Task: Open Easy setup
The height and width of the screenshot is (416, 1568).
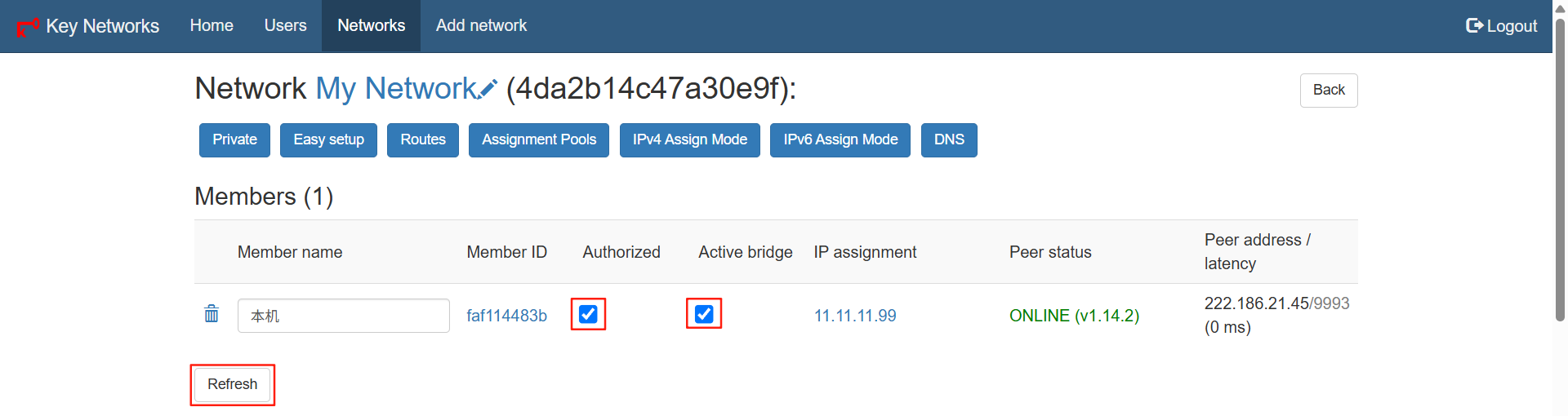Action: click(x=328, y=139)
